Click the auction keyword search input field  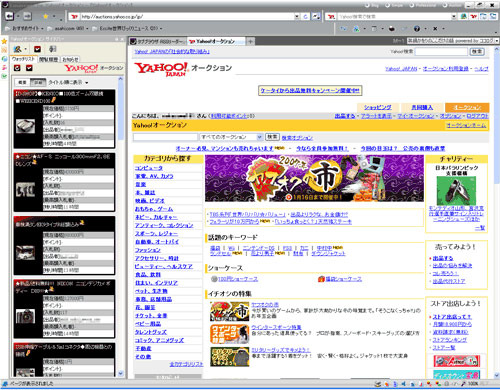pyautogui.click(x=165, y=137)
